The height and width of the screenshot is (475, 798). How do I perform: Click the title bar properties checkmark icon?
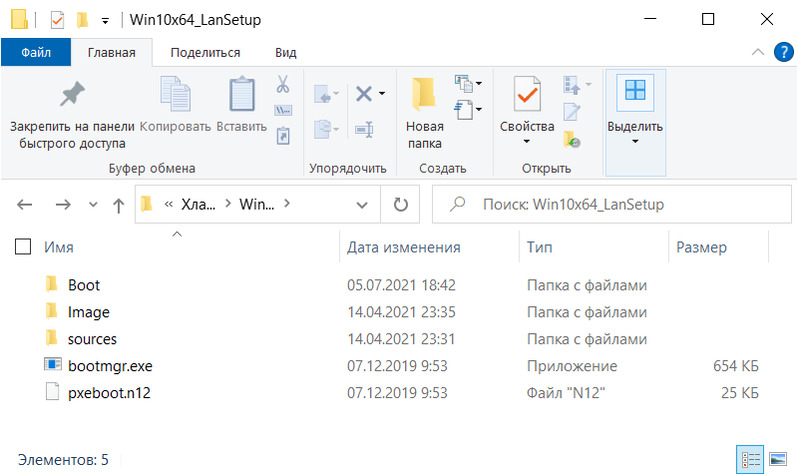click(x=58, y=20)
